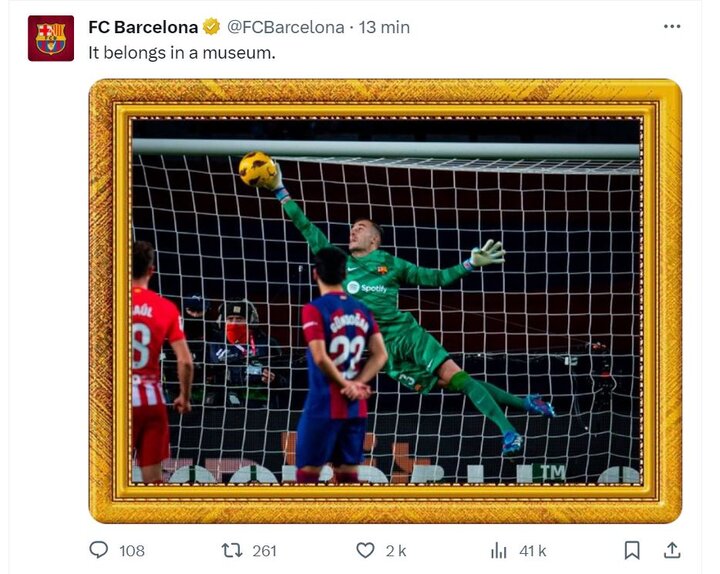Click the 108 replies count
This screenshot has height=574, width=720.
click(x=132, y=551)
